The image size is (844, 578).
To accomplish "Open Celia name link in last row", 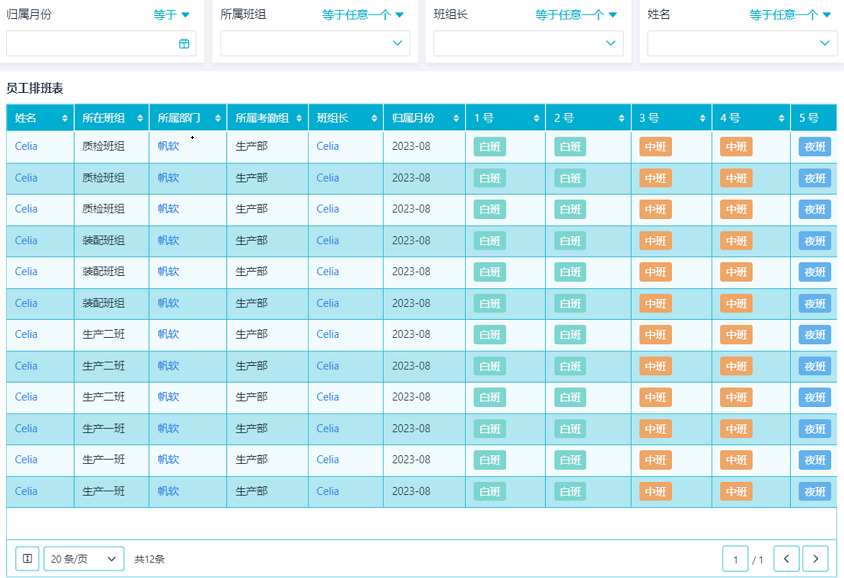I will (26, 491).
